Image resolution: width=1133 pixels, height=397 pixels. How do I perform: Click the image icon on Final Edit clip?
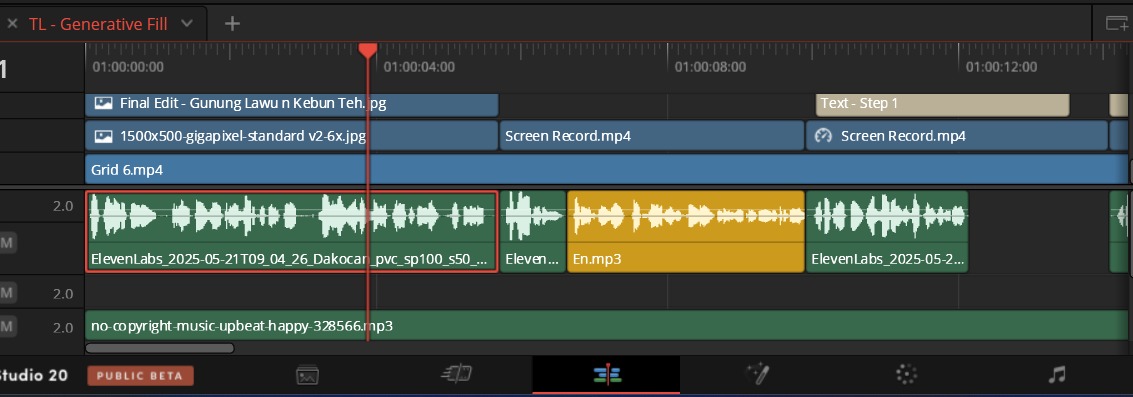103,103
